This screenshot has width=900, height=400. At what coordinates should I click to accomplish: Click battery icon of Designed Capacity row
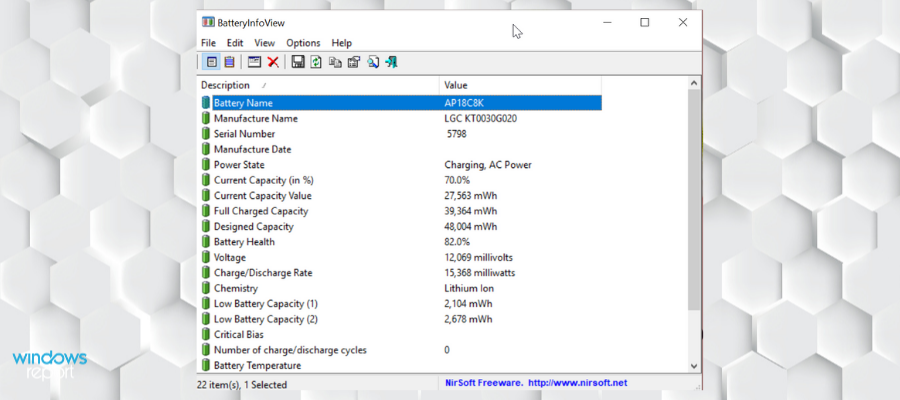click(206, 226)
